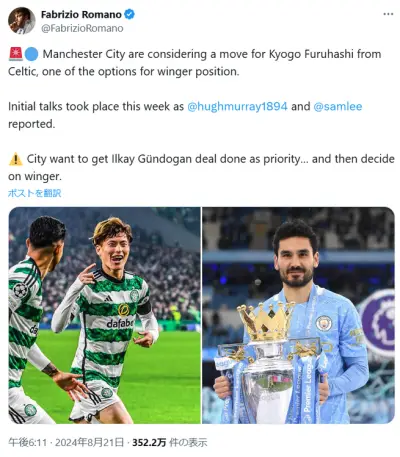Click the blue circle emoji

point(32,54)
